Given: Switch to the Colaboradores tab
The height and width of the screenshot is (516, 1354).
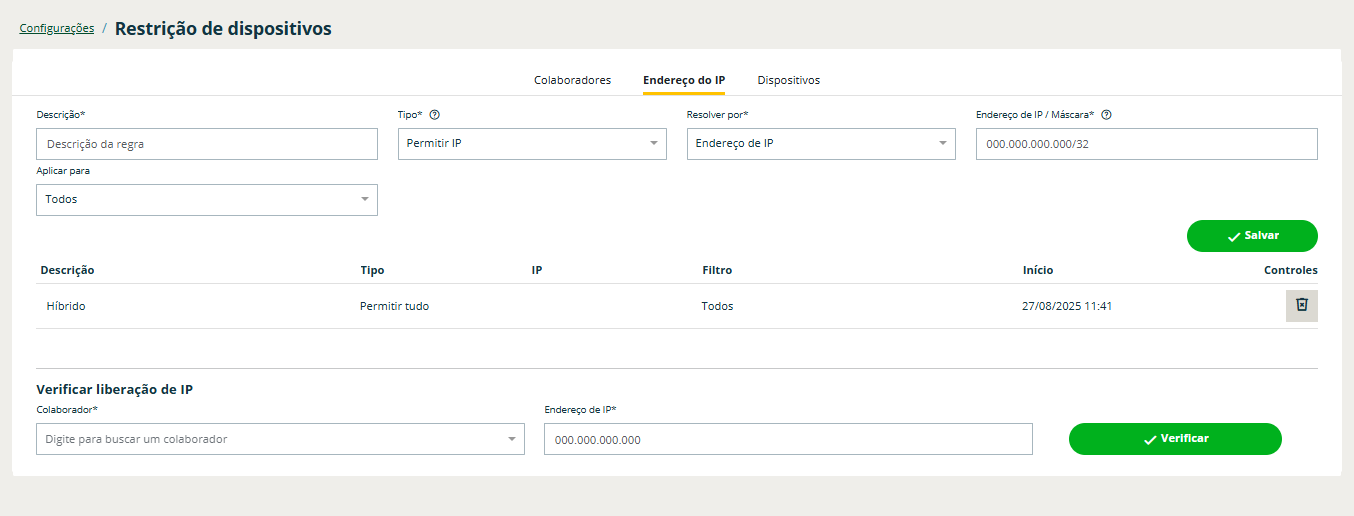Looking at the screenshot, I should (572, 80).
